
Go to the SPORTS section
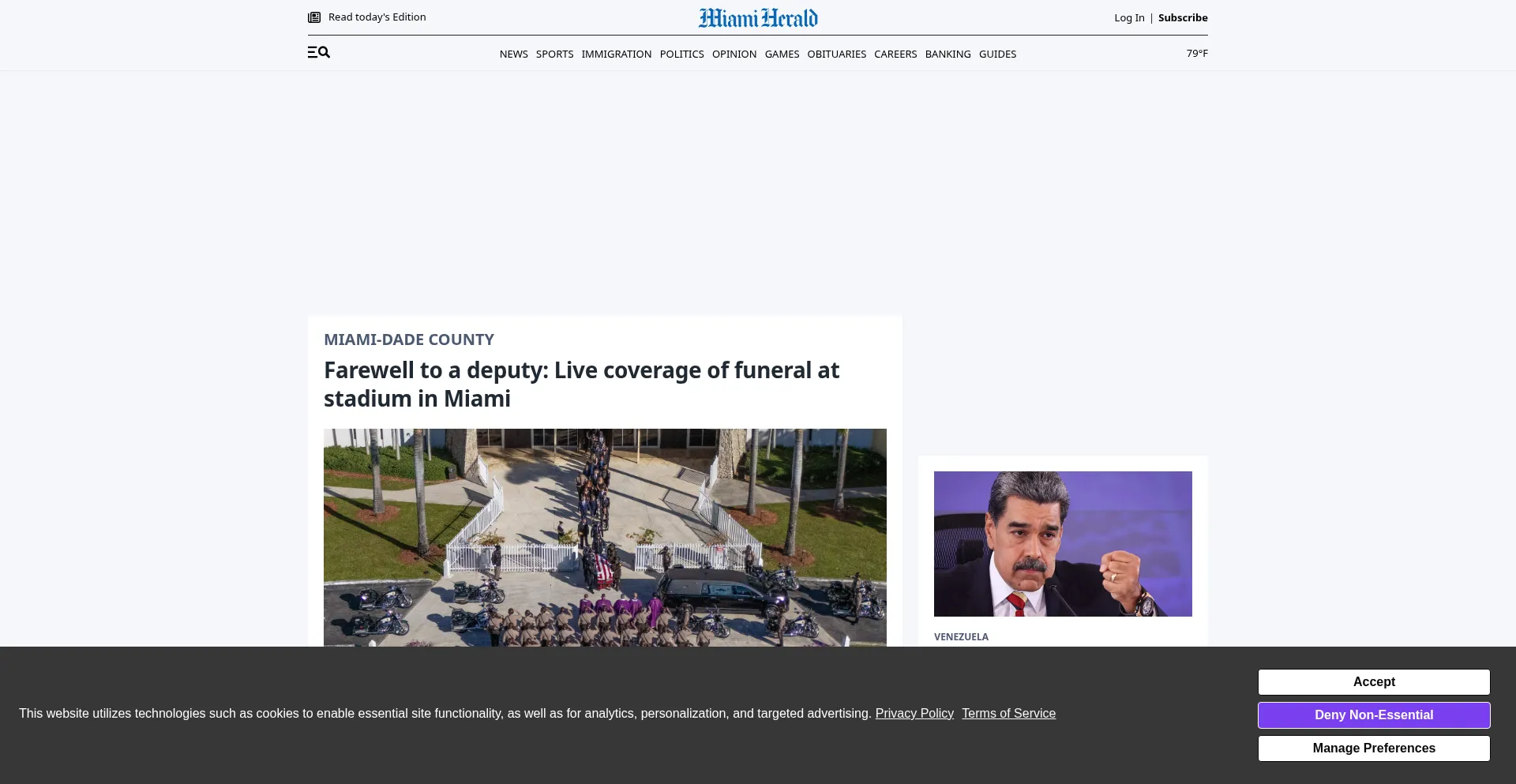pyautogui.click(x=554, y=54)
